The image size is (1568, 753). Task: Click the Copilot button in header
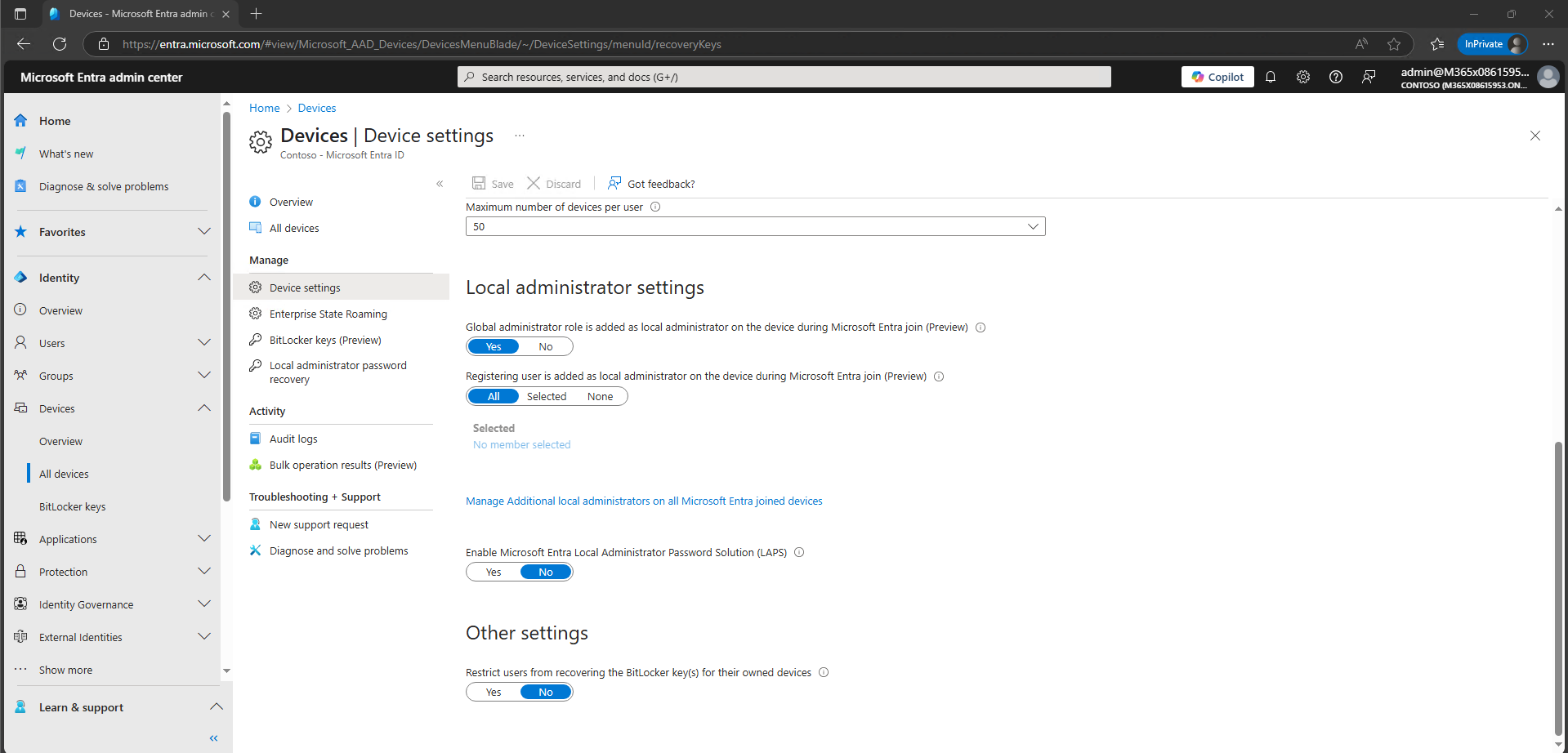point(1217,77)
